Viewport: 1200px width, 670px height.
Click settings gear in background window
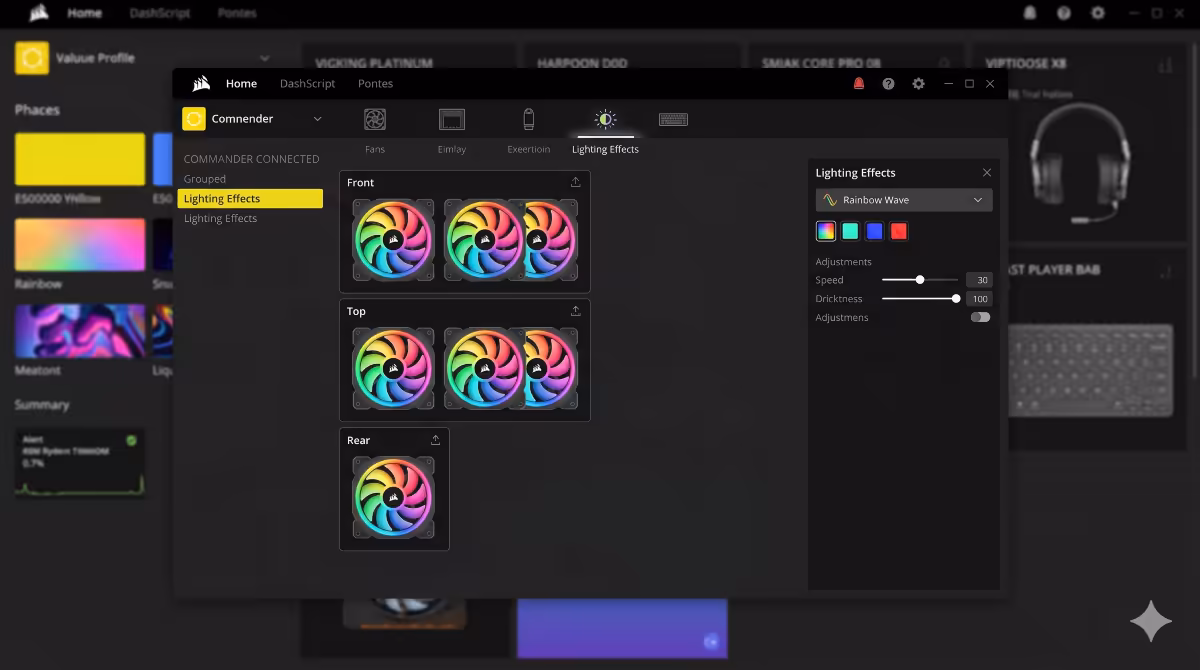coord(1098,13)
